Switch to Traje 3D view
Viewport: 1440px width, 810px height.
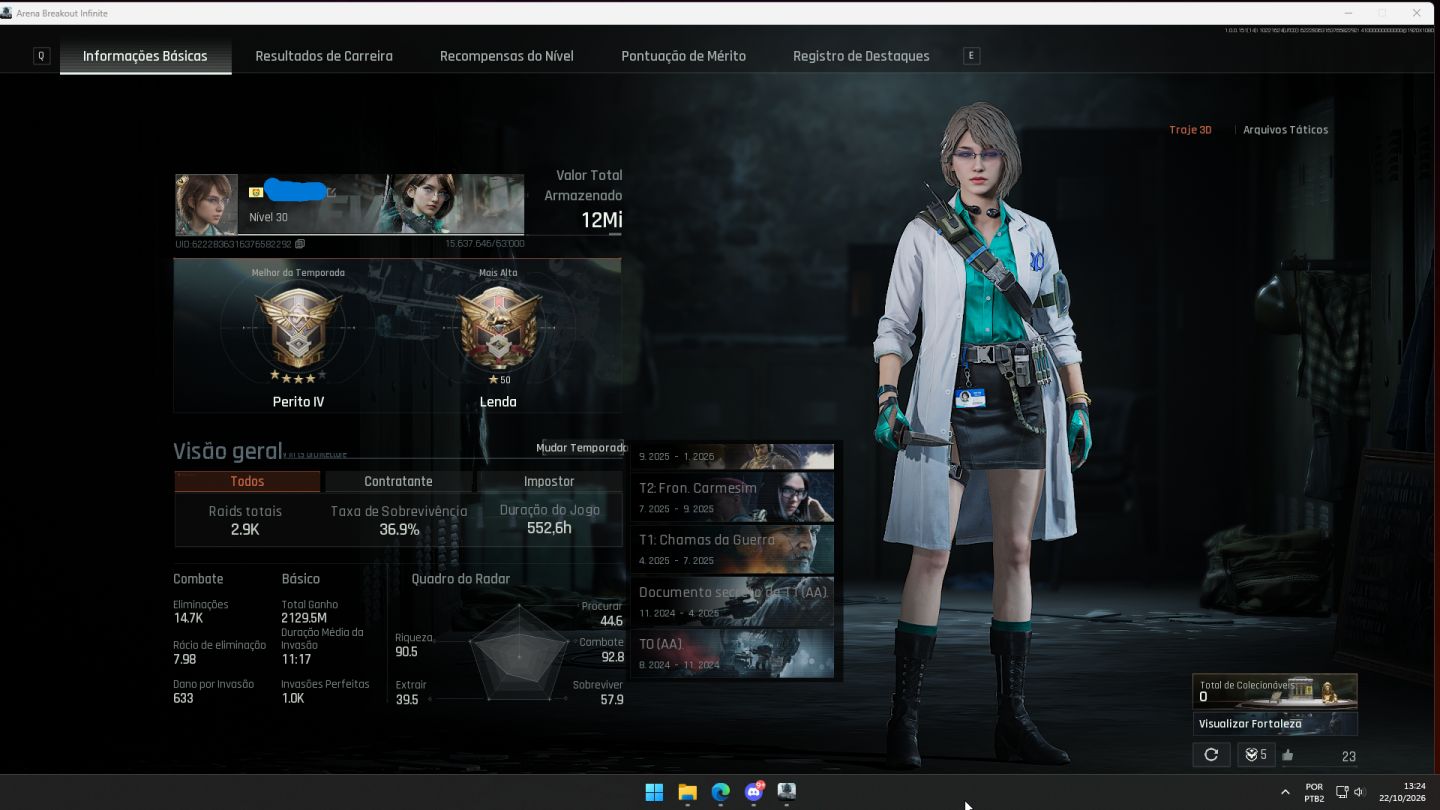tap(1190, 130)
